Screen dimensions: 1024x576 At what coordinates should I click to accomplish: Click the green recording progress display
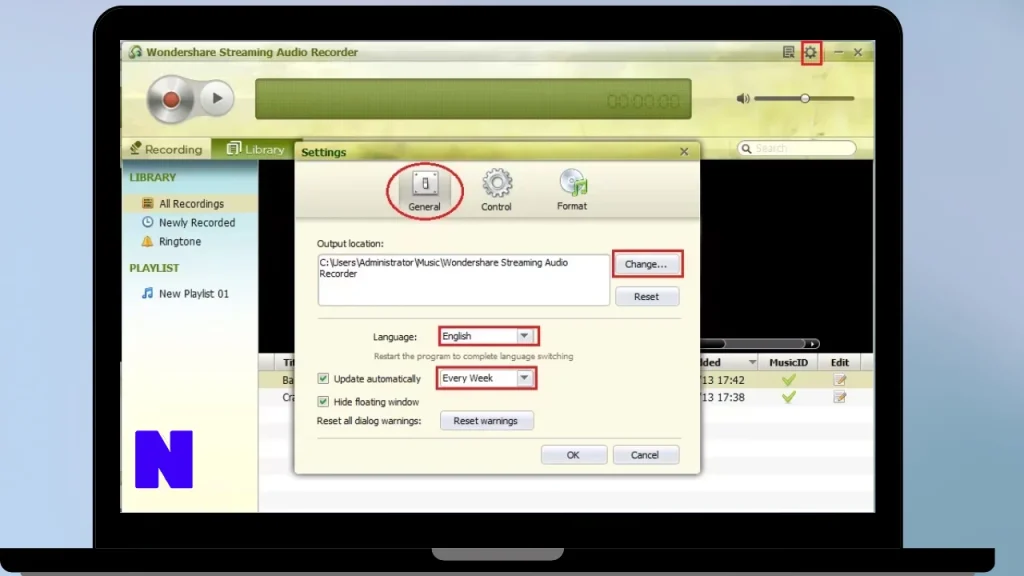point(473,99)
